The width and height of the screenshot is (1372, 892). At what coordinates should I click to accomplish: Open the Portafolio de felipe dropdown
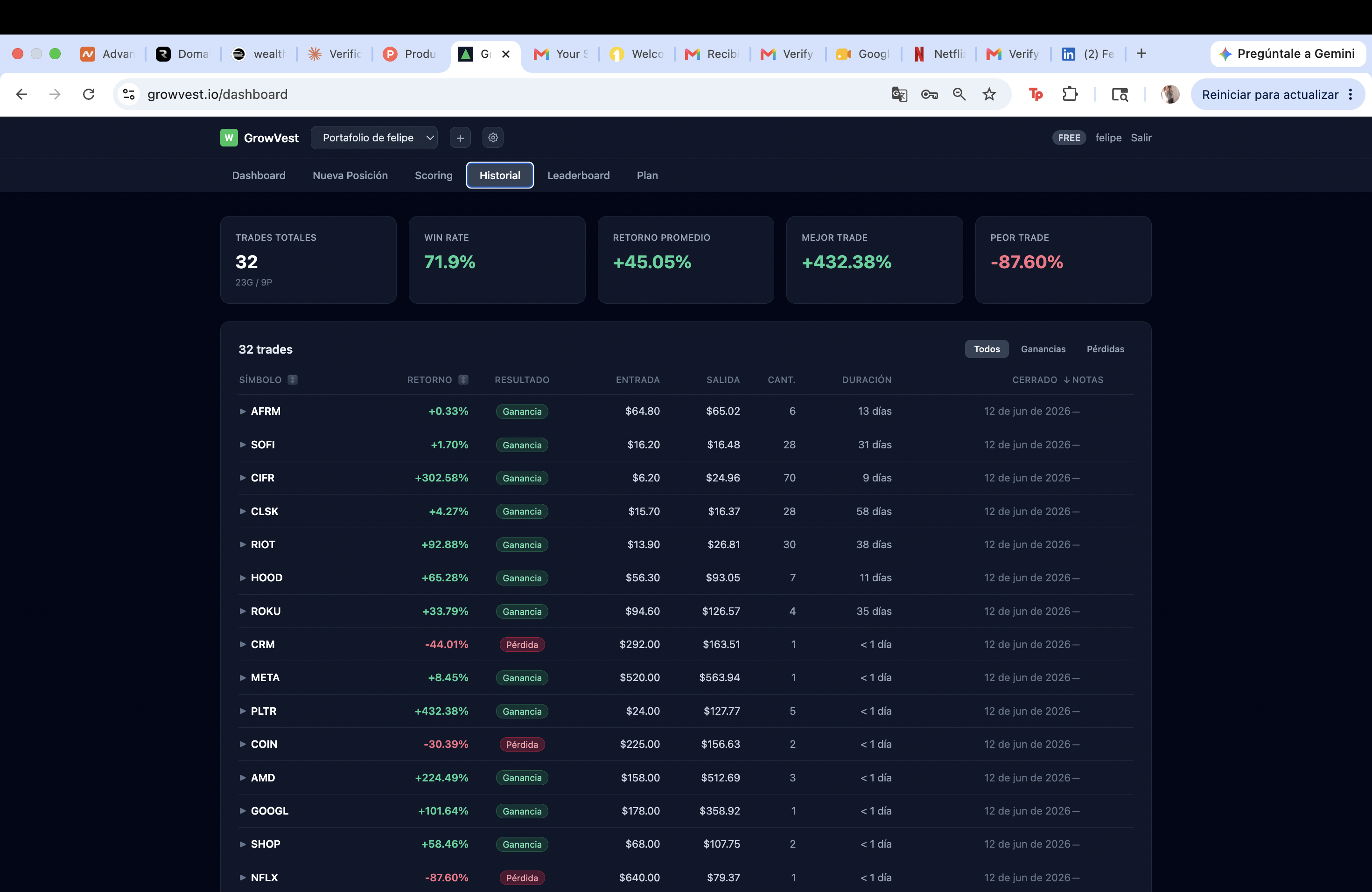374,138
